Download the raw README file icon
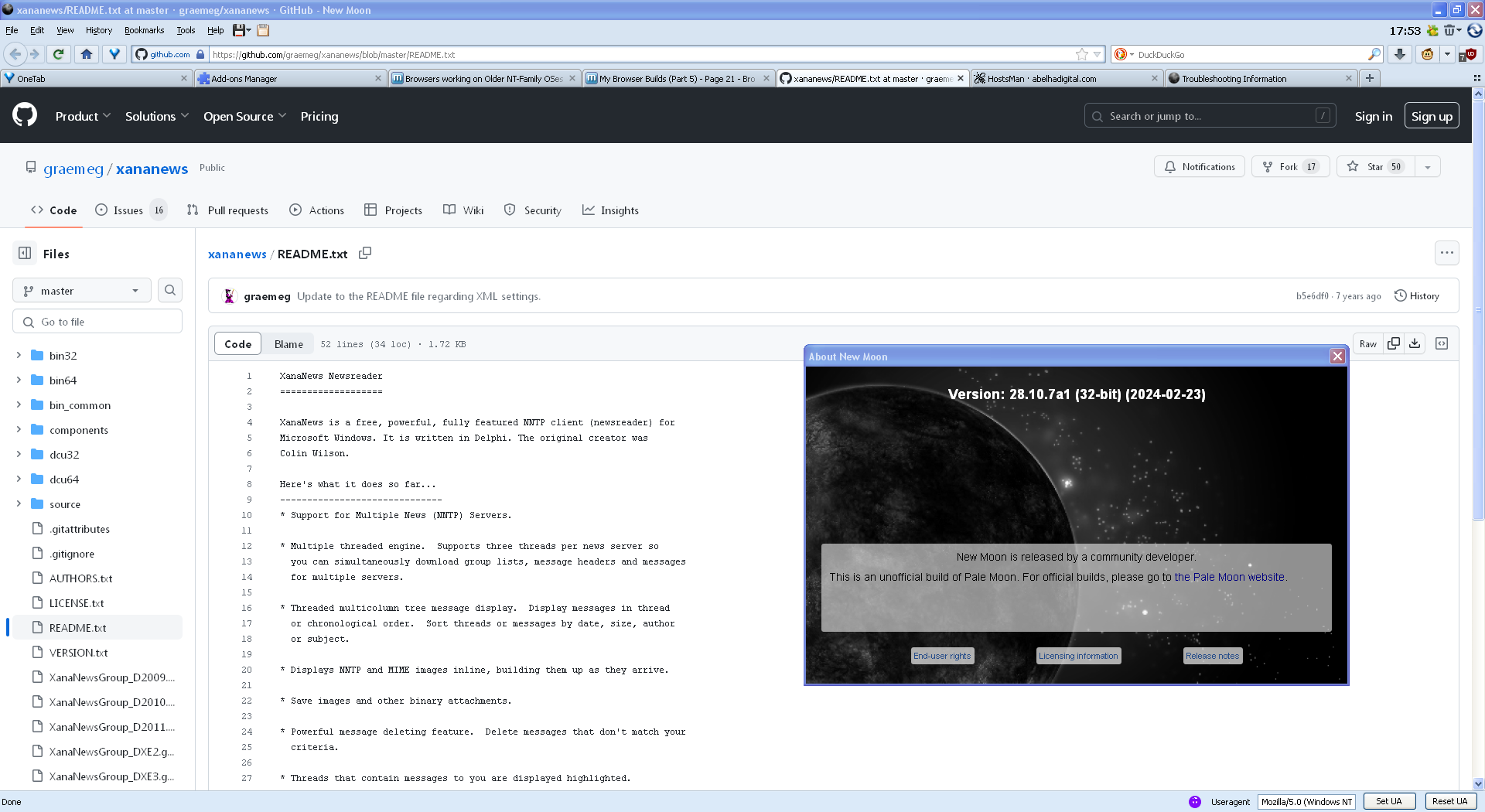 pos(1415,343)
